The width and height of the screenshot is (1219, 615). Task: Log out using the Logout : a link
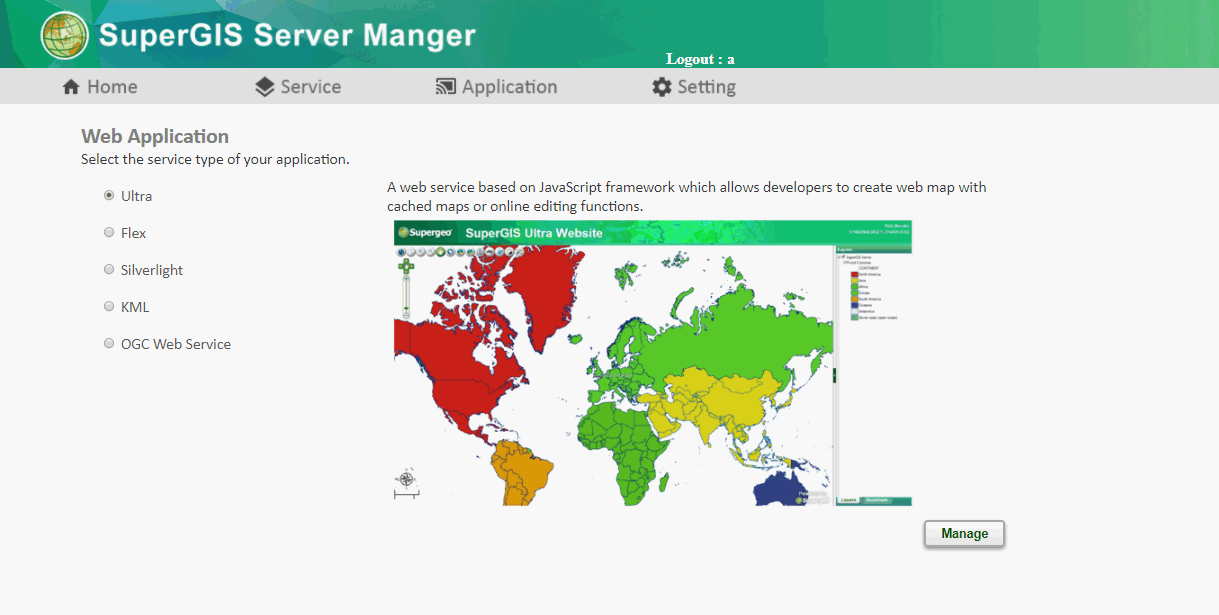tap(700, 59)
